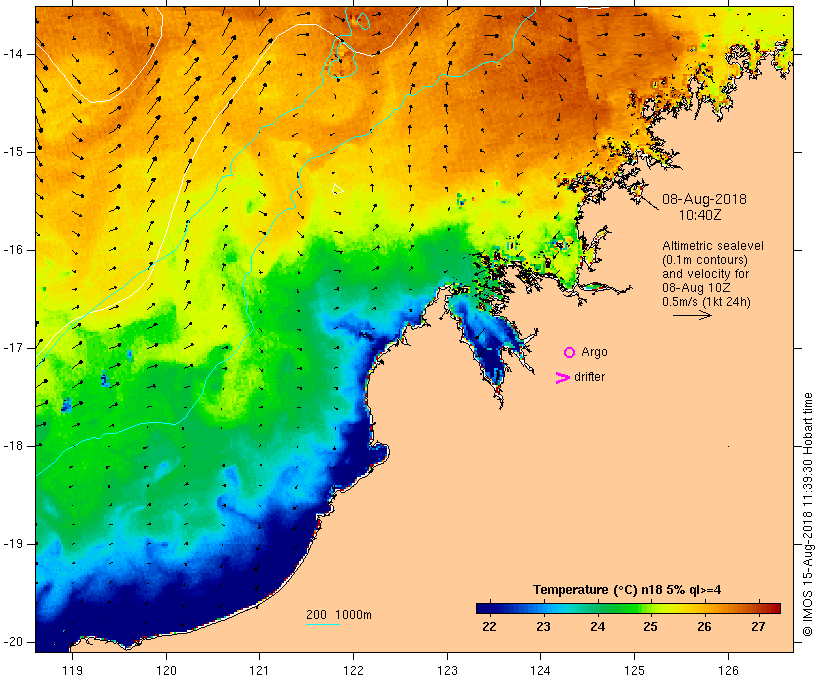Screen dimensions: 820x680
Task: Click the 120 longitude axis label
Action: [166, 670]
